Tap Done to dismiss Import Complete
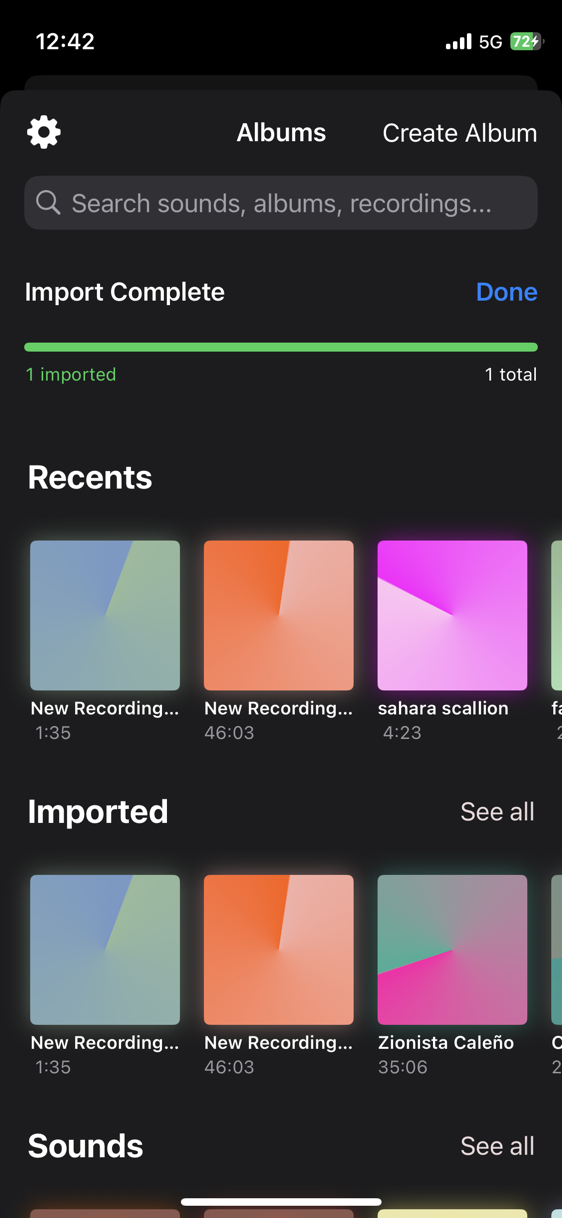This screenshot has width=562, height=1218. 507,292
